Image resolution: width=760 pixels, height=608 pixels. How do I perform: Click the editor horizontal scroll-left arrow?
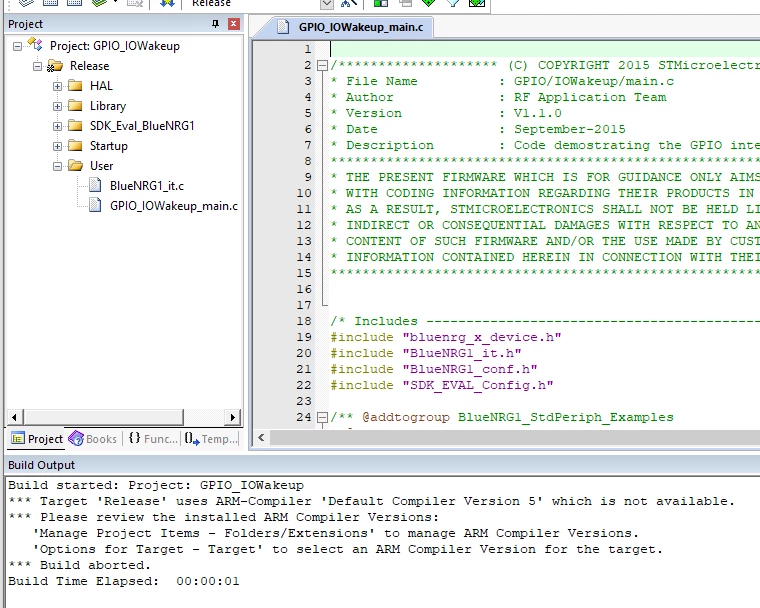click(x=261, y=438)
